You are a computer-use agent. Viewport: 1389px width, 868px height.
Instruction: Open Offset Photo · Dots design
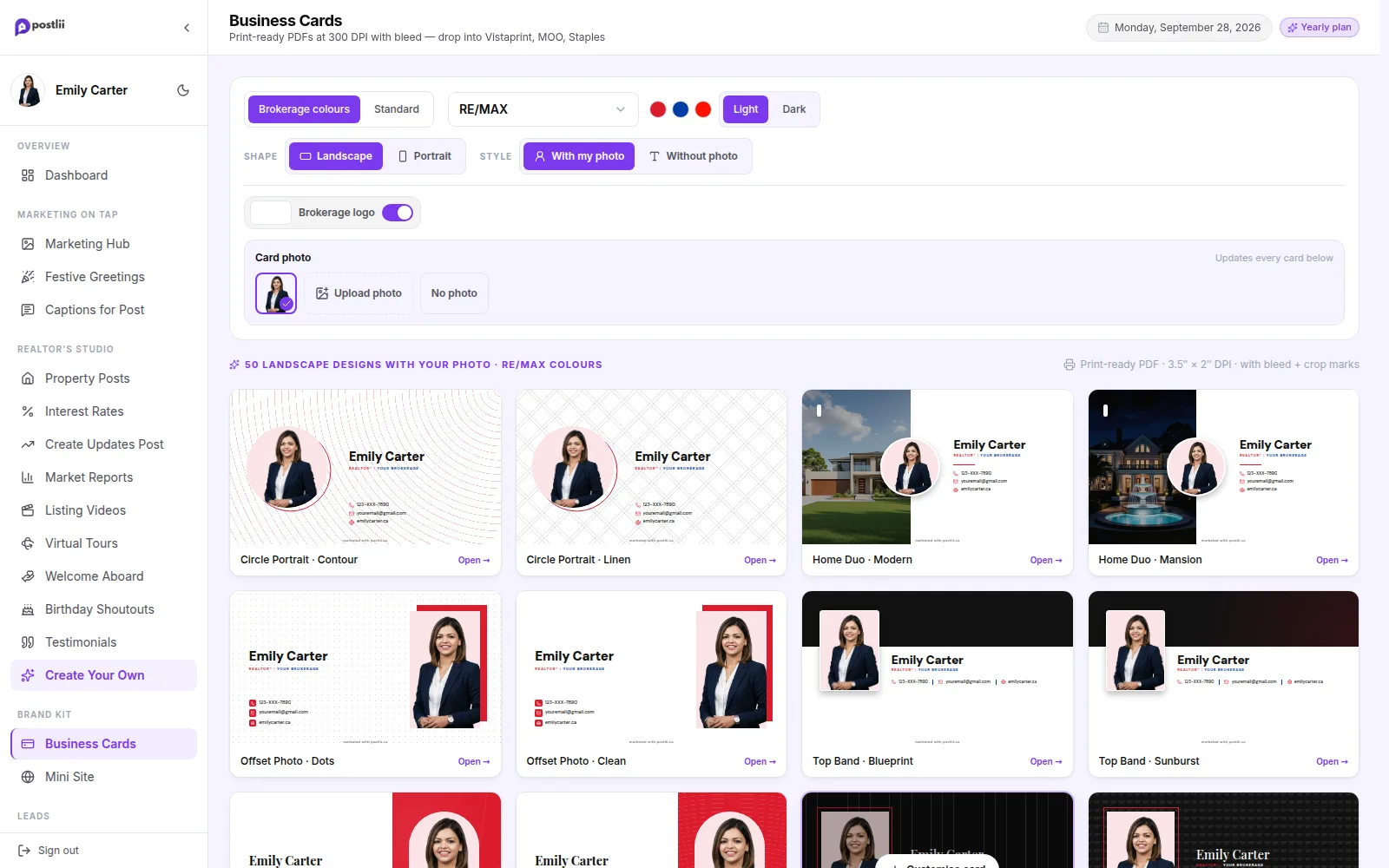[x=474, y=762]
